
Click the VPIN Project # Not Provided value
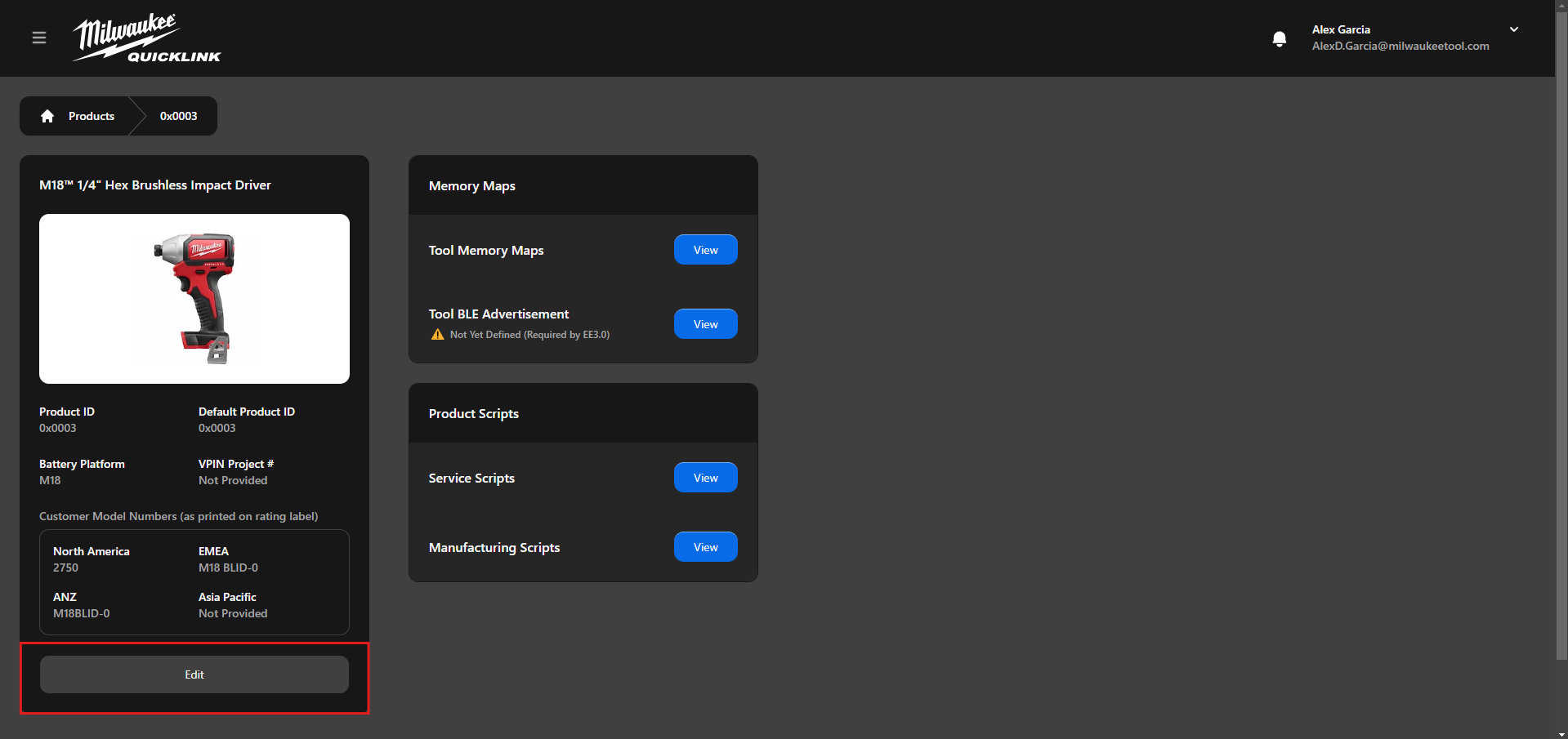coord(233,480)
